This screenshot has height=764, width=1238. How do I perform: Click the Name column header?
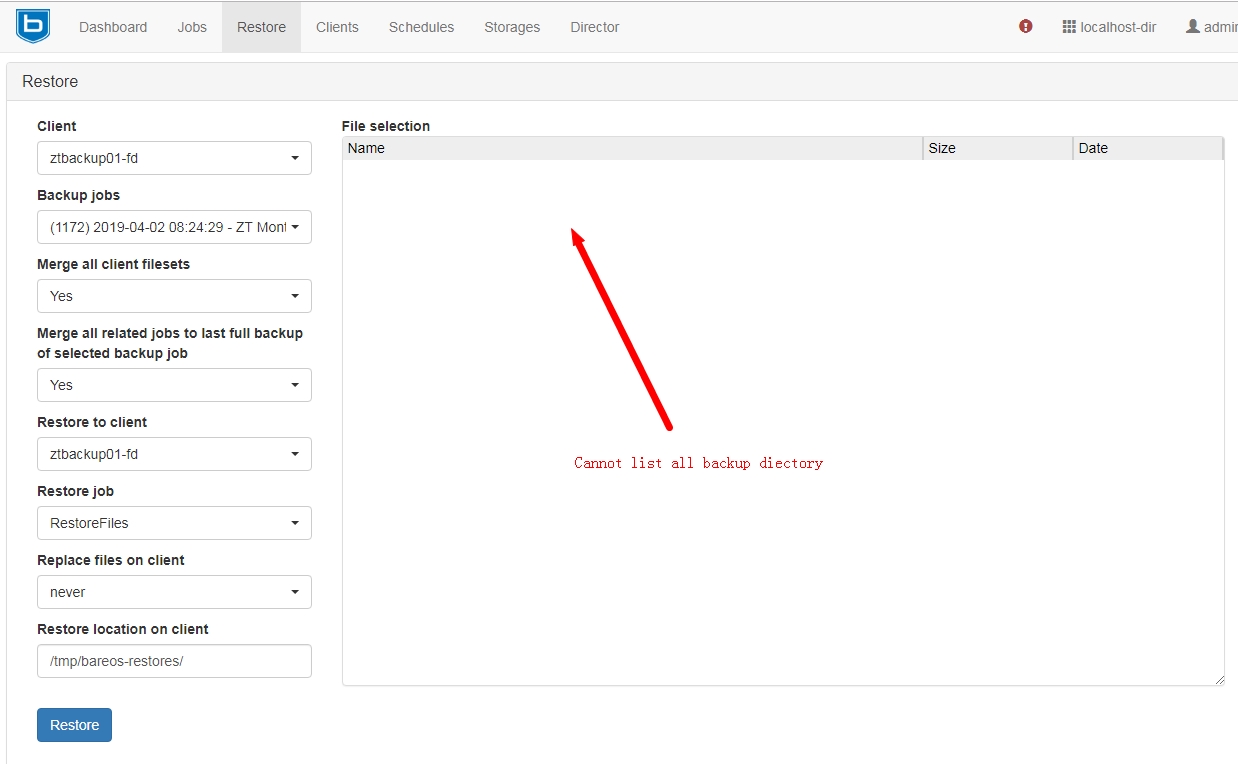pos(632,148)
